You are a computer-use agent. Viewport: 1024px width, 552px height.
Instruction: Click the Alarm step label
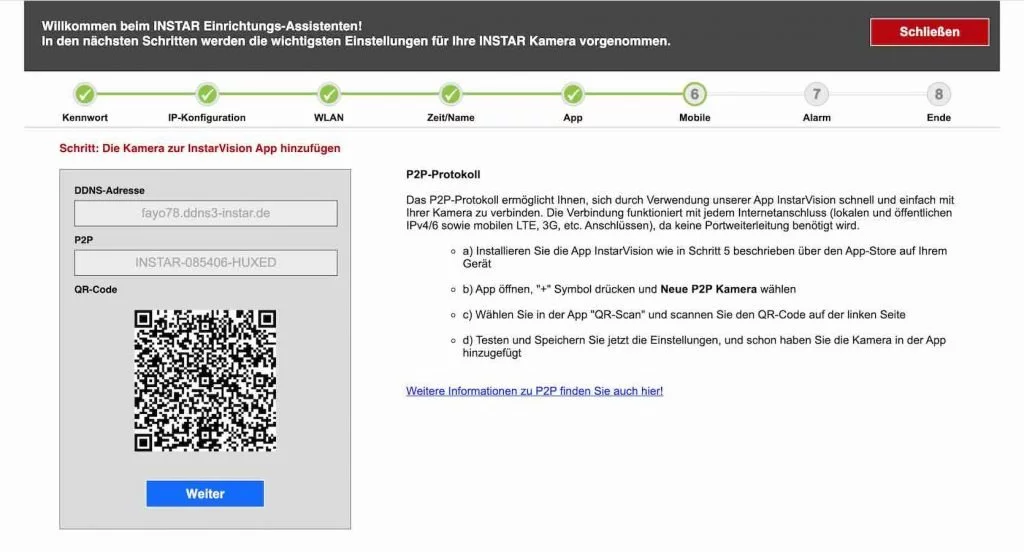point(816,118)
